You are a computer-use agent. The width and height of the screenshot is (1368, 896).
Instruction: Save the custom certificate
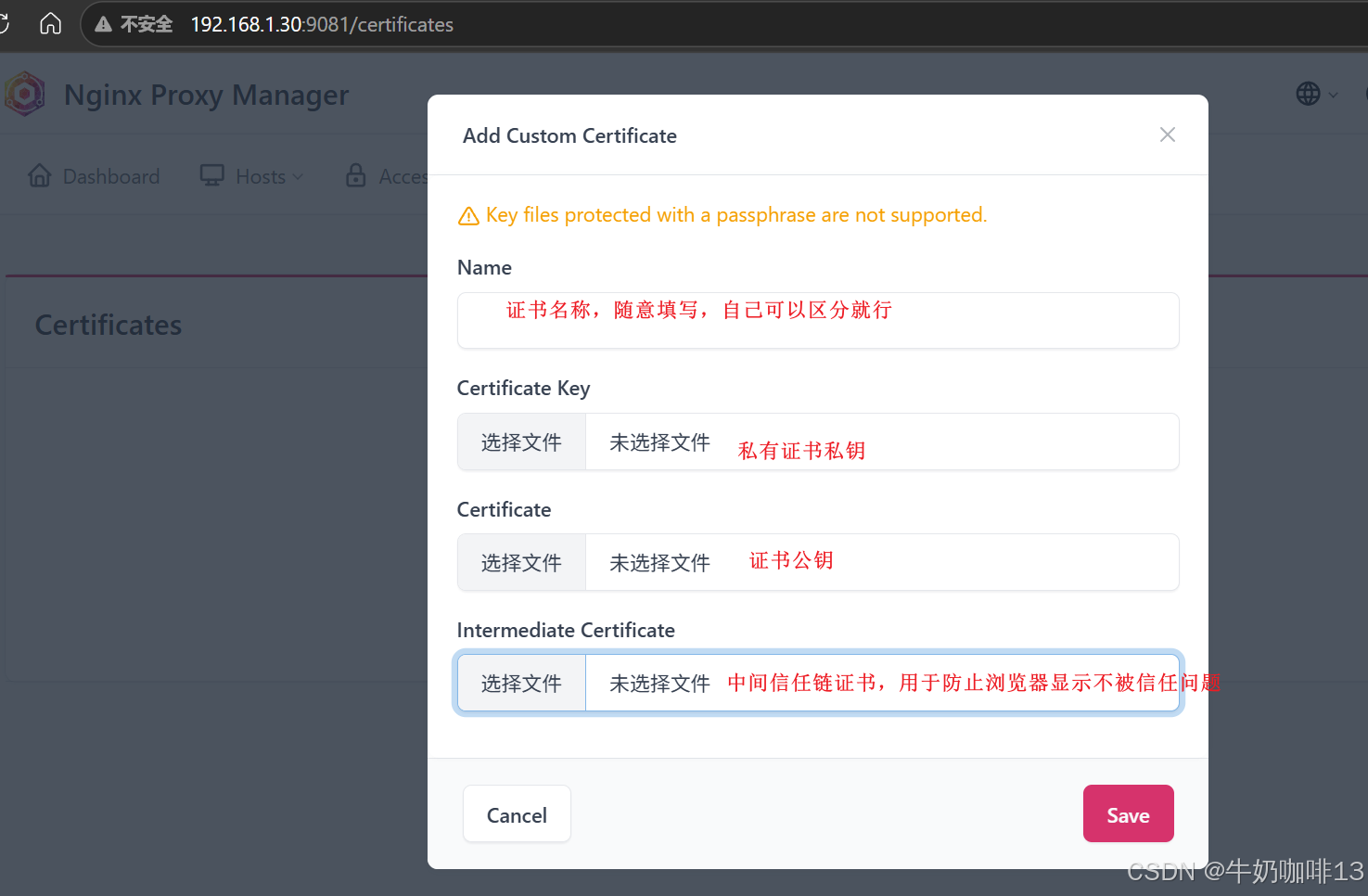1128,814
